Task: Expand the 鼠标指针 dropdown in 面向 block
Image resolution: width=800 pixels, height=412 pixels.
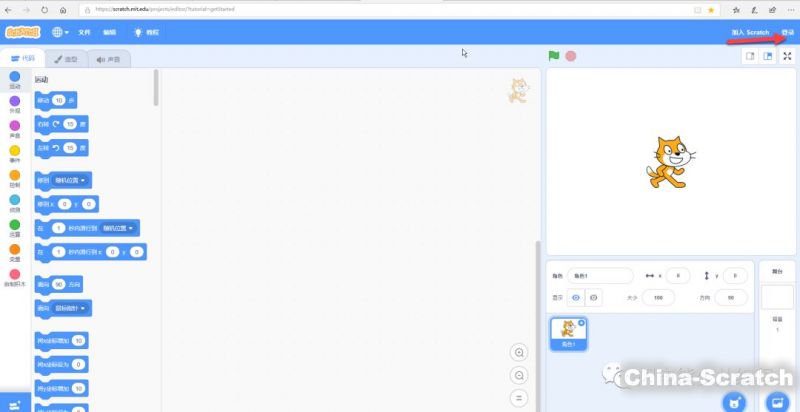Action: pyautogui.click(x=73, y=308)
